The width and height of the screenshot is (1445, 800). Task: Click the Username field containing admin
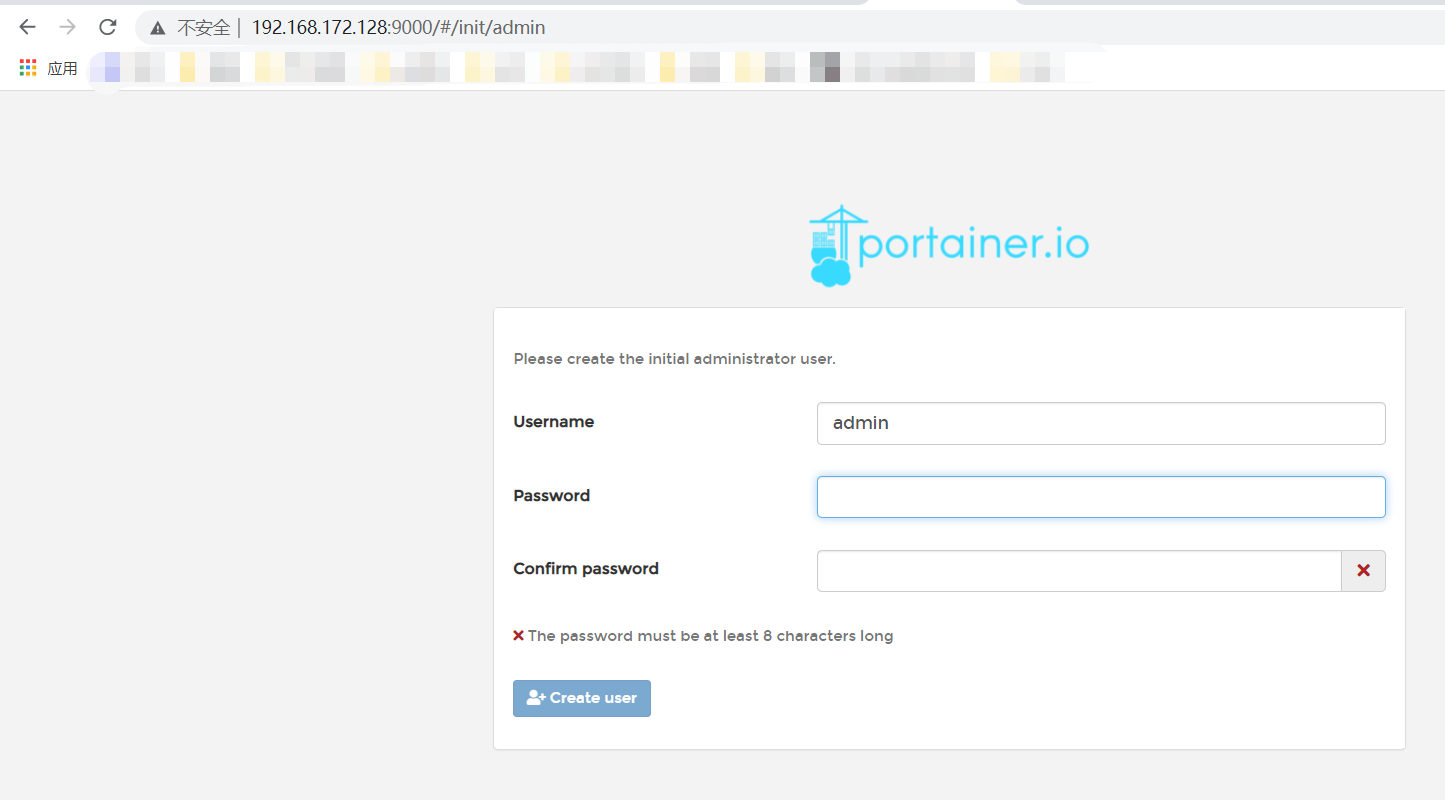coord(1101,423)
